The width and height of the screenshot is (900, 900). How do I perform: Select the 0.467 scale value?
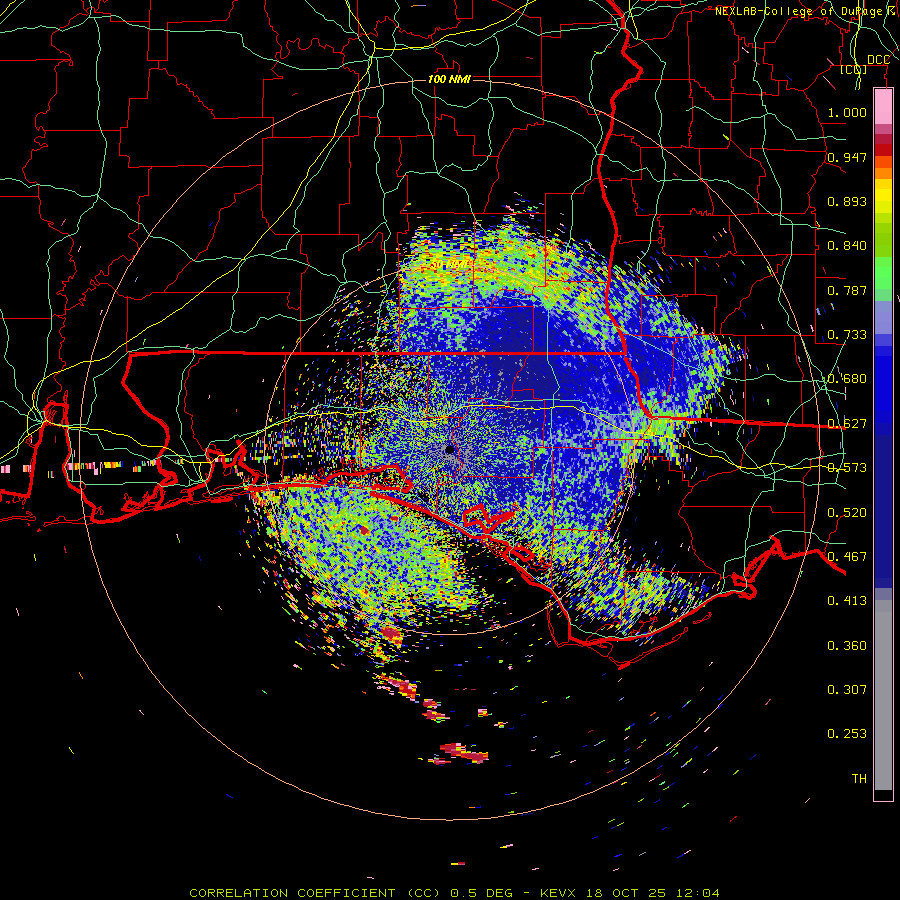847,557
